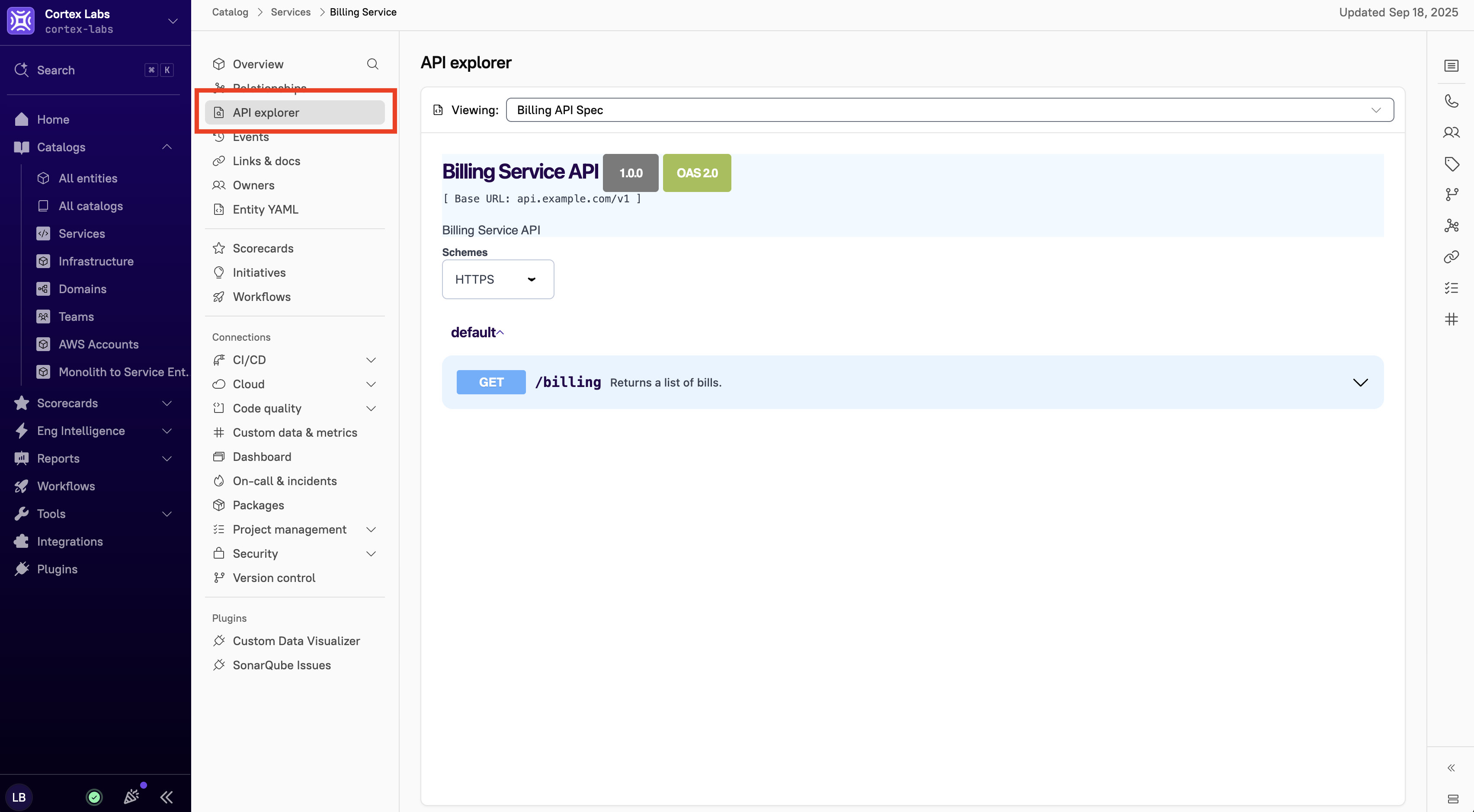
Task: Collapse the Catalogs section
Action: tap(167, 147)
